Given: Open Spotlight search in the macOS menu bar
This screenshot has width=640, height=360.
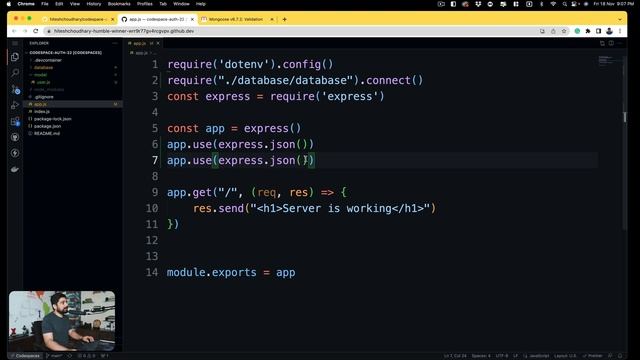Looking at the screenshot, I should pyautogui.click(x=564, y=4).
